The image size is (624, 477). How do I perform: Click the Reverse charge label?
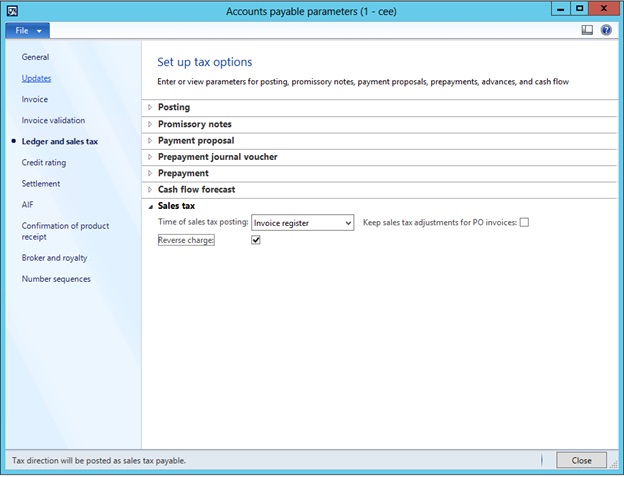point(186,240)
